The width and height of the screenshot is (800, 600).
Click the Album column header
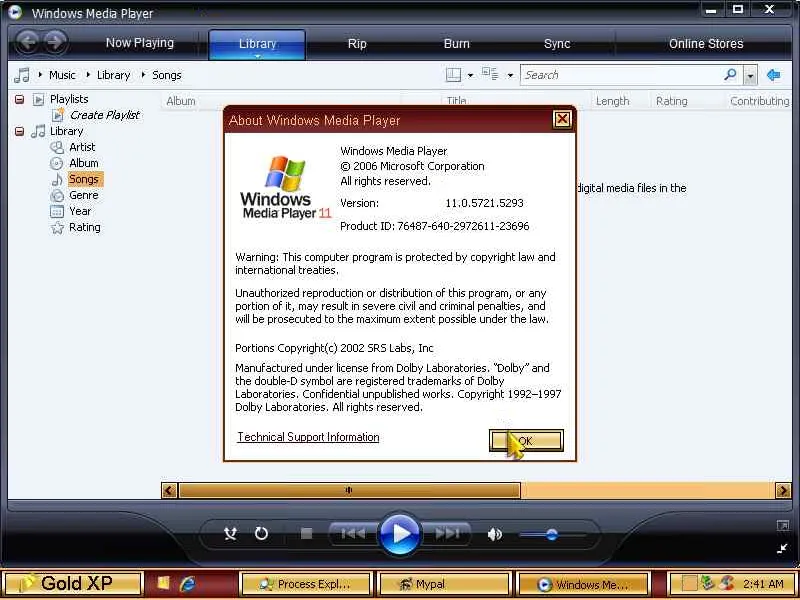tap(181, 101)
